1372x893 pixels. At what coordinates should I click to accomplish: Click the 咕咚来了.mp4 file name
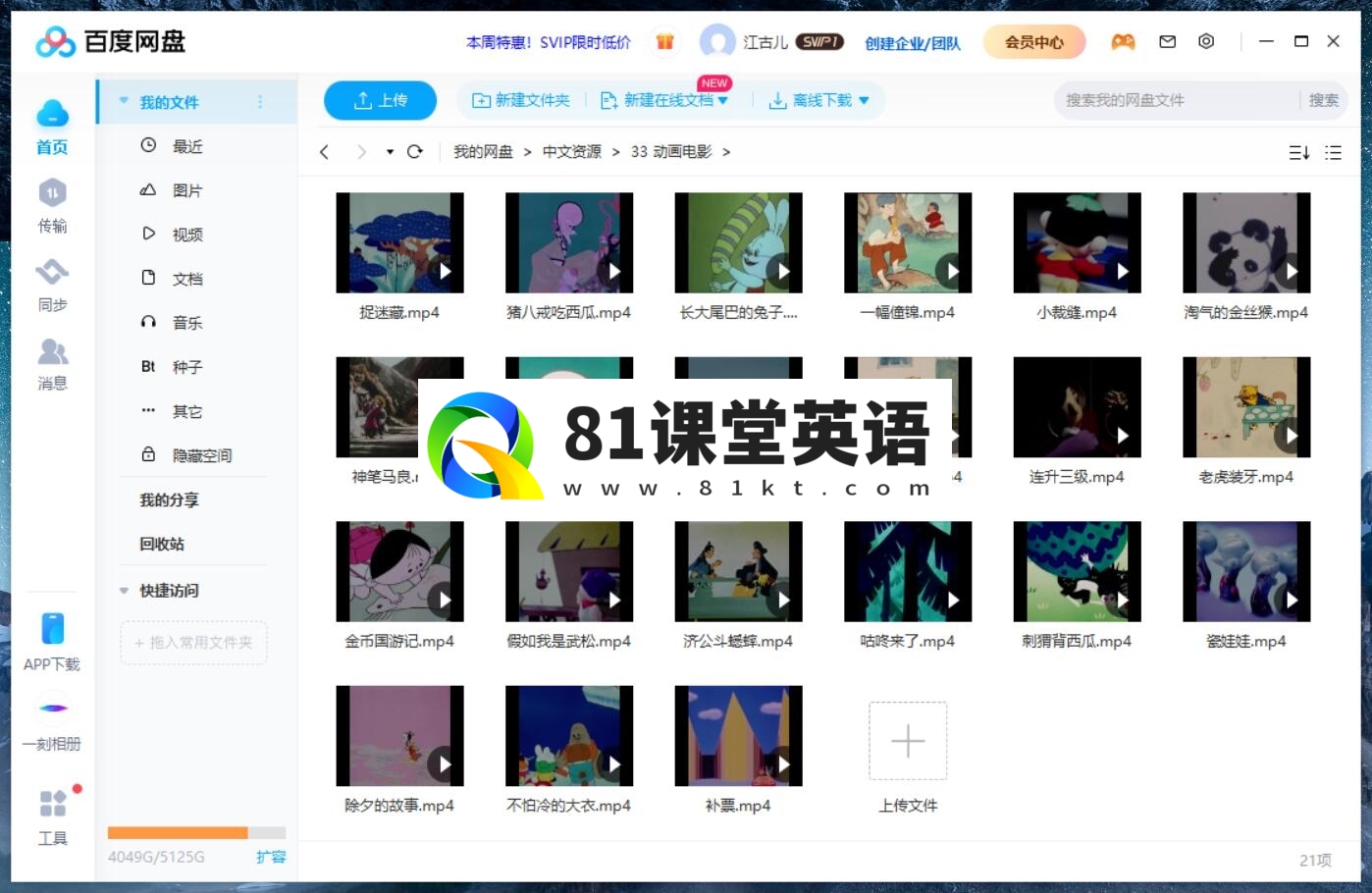[x=908, y=642]
